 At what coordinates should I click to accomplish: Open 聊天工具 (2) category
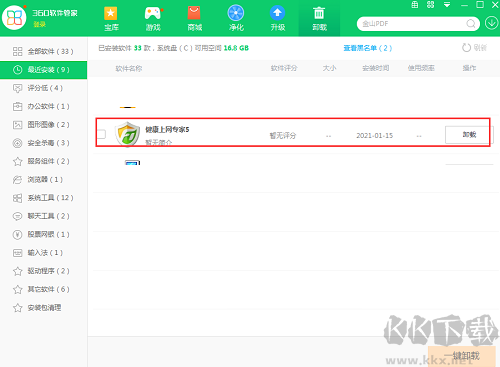[43, 216]
